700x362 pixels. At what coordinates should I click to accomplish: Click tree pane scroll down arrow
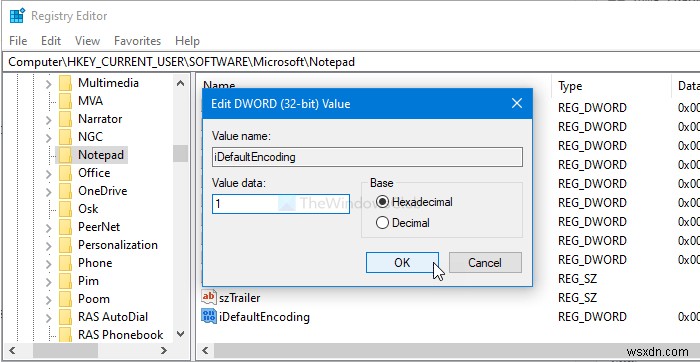[180, 333]
